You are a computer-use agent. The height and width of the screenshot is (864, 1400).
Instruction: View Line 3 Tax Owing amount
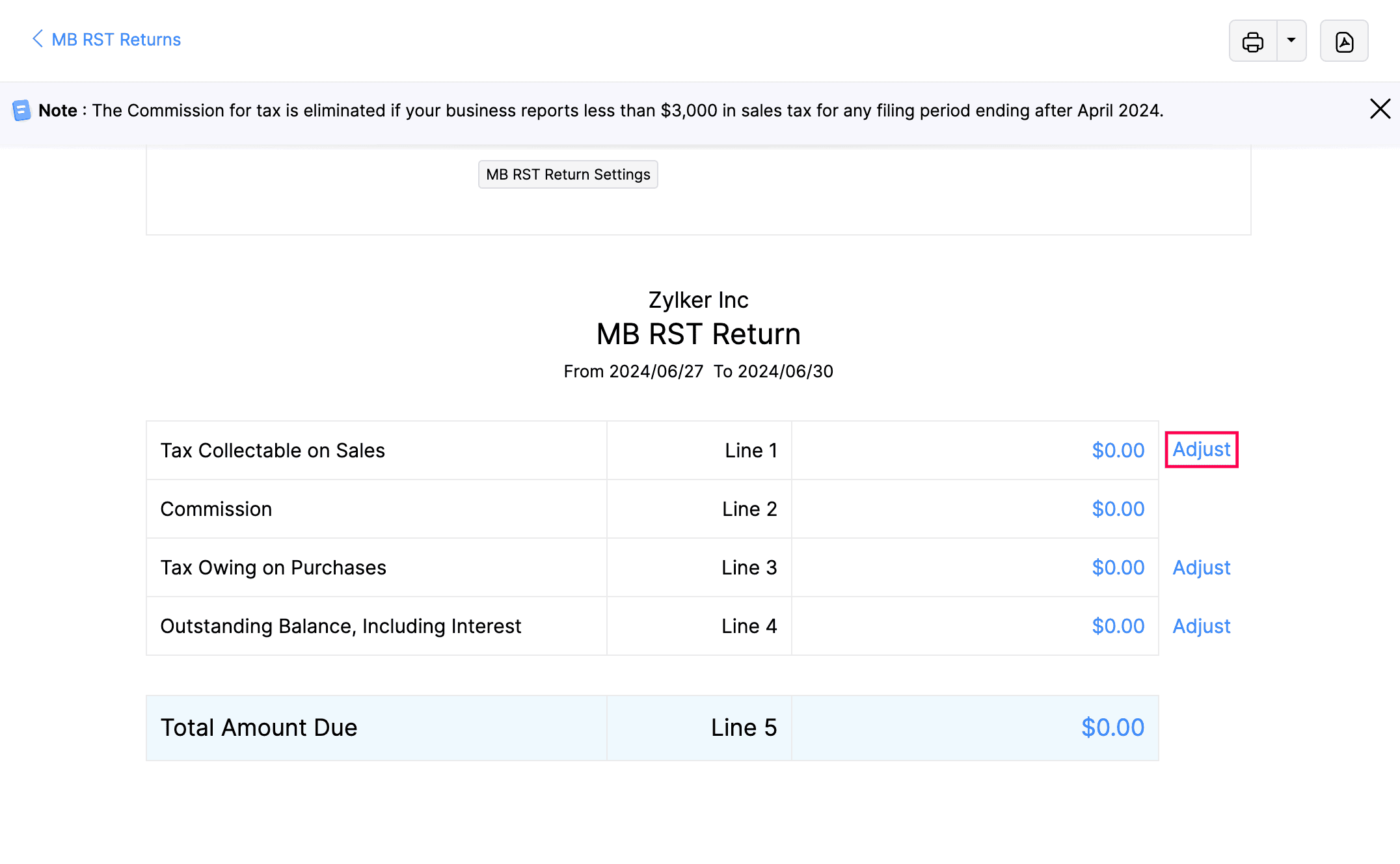click(1118, 567)
